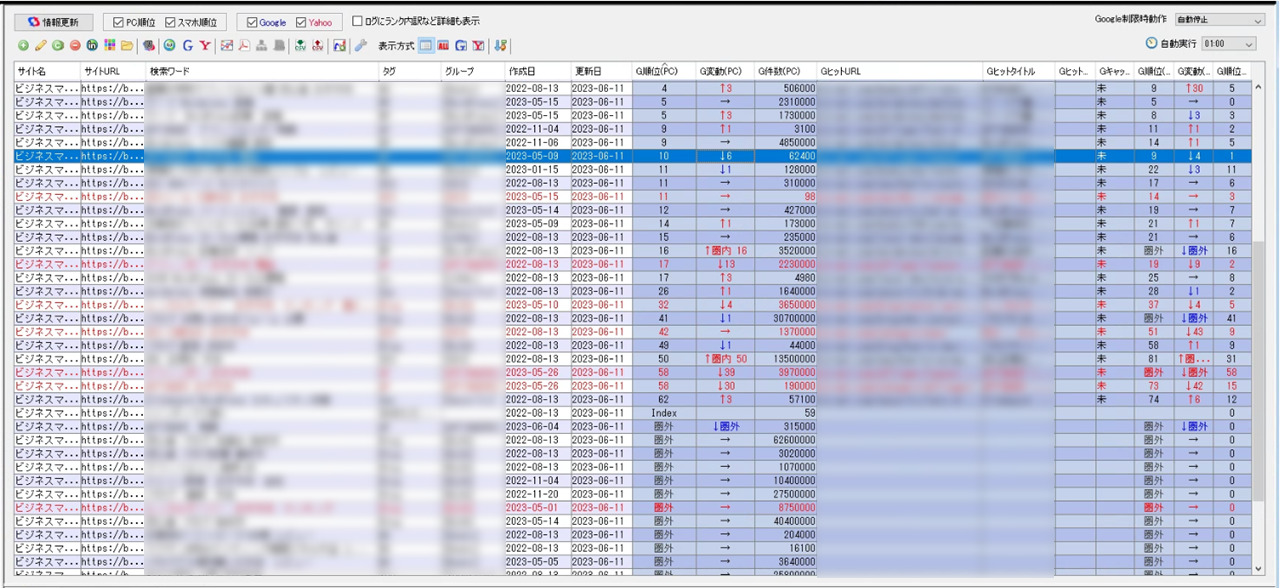Open the yellow folder toolbar icon
This screenshot has height=588, width=1280.
coord(127,46)
